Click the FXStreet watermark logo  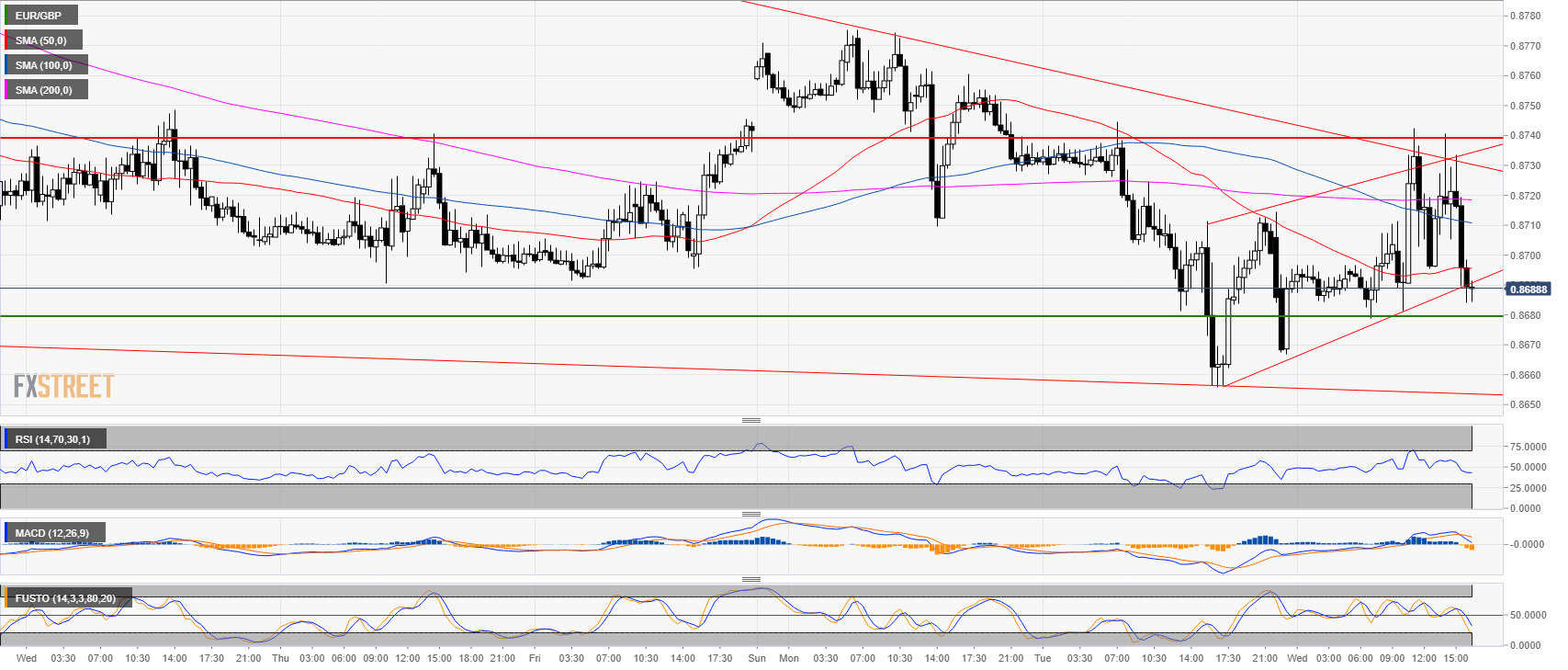63,386
